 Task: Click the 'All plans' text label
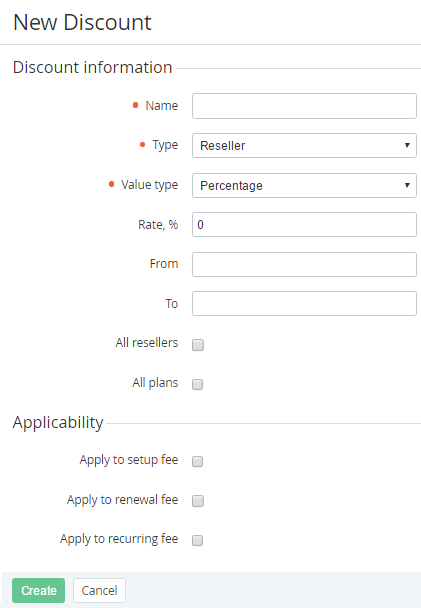point(155,383)
